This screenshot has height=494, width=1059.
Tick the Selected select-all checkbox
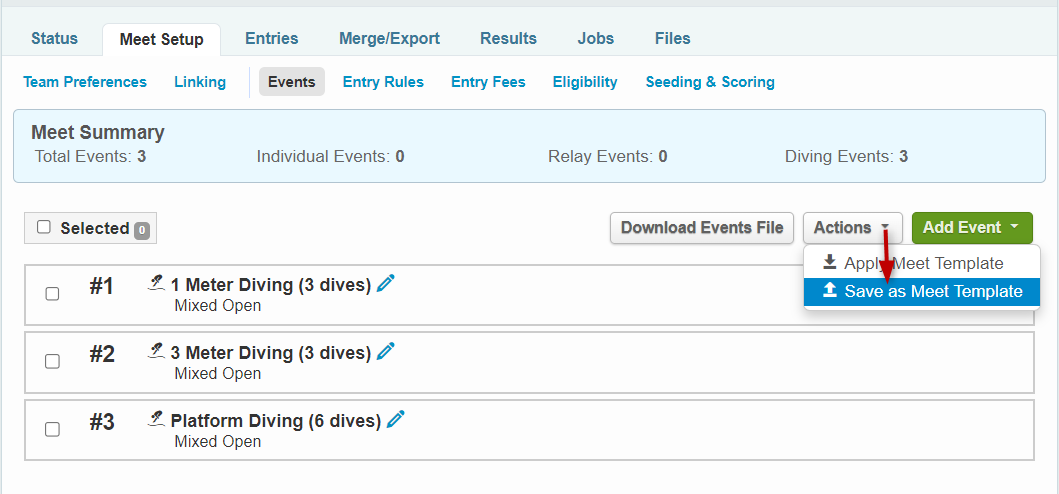click(x=44, y=227)
